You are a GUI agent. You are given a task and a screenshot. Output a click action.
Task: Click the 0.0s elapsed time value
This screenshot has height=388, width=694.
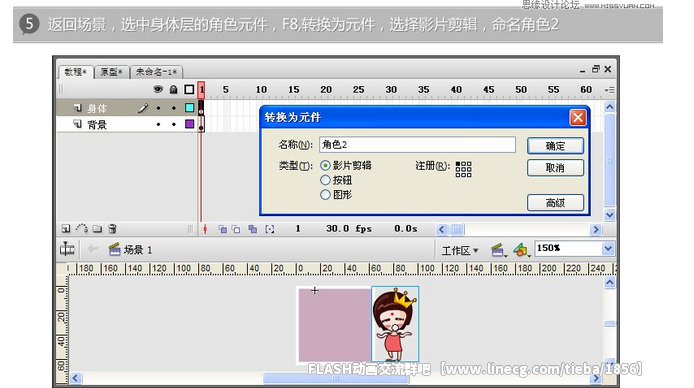406,229
